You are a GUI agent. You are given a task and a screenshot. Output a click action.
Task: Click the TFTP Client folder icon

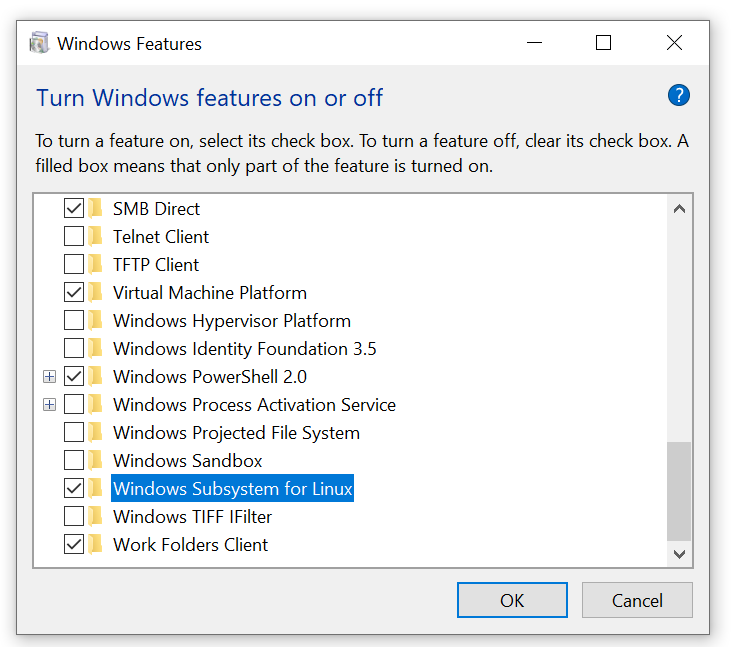pos(95,264)
